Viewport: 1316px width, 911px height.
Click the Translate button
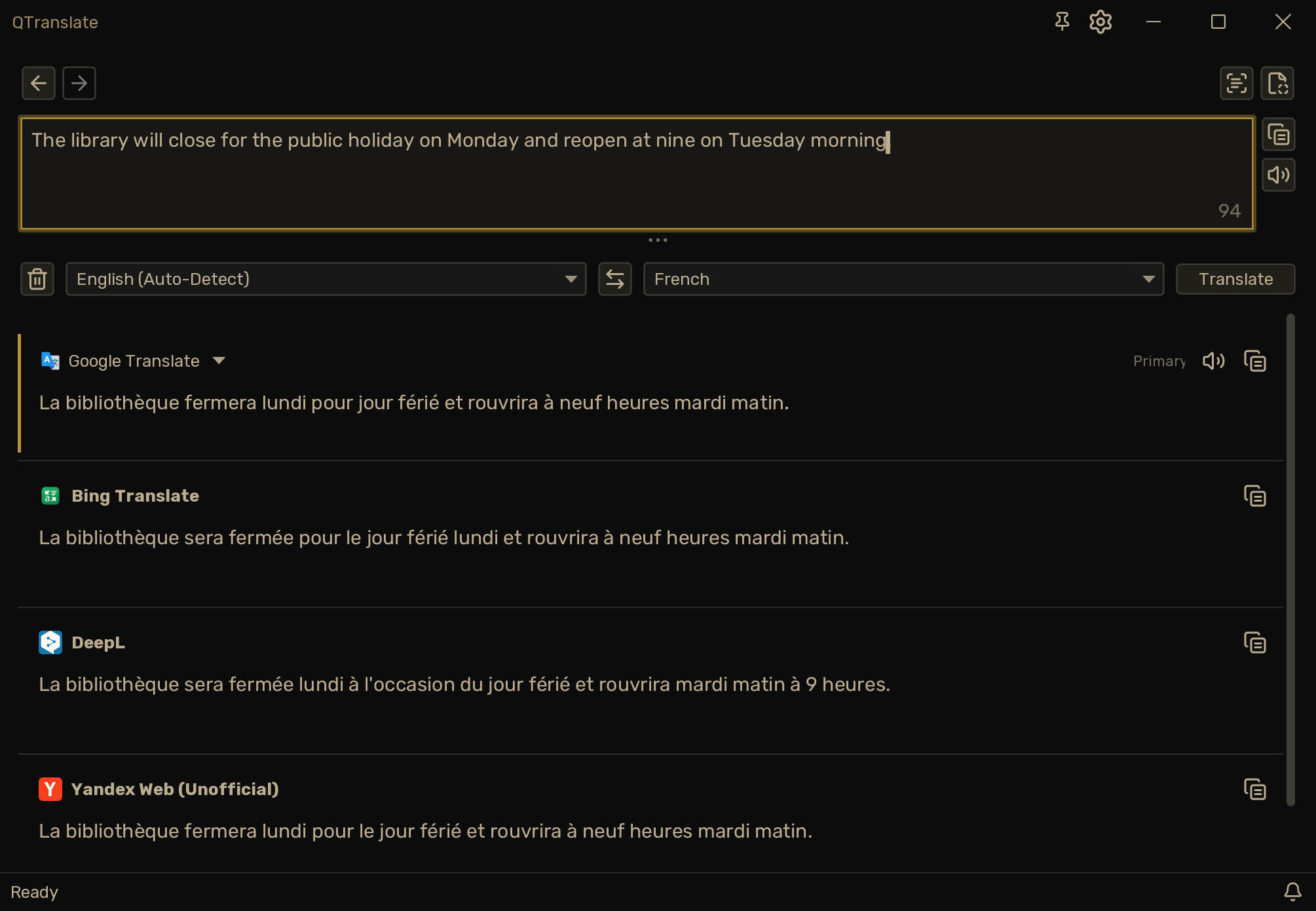click(x=1235, y=279)
